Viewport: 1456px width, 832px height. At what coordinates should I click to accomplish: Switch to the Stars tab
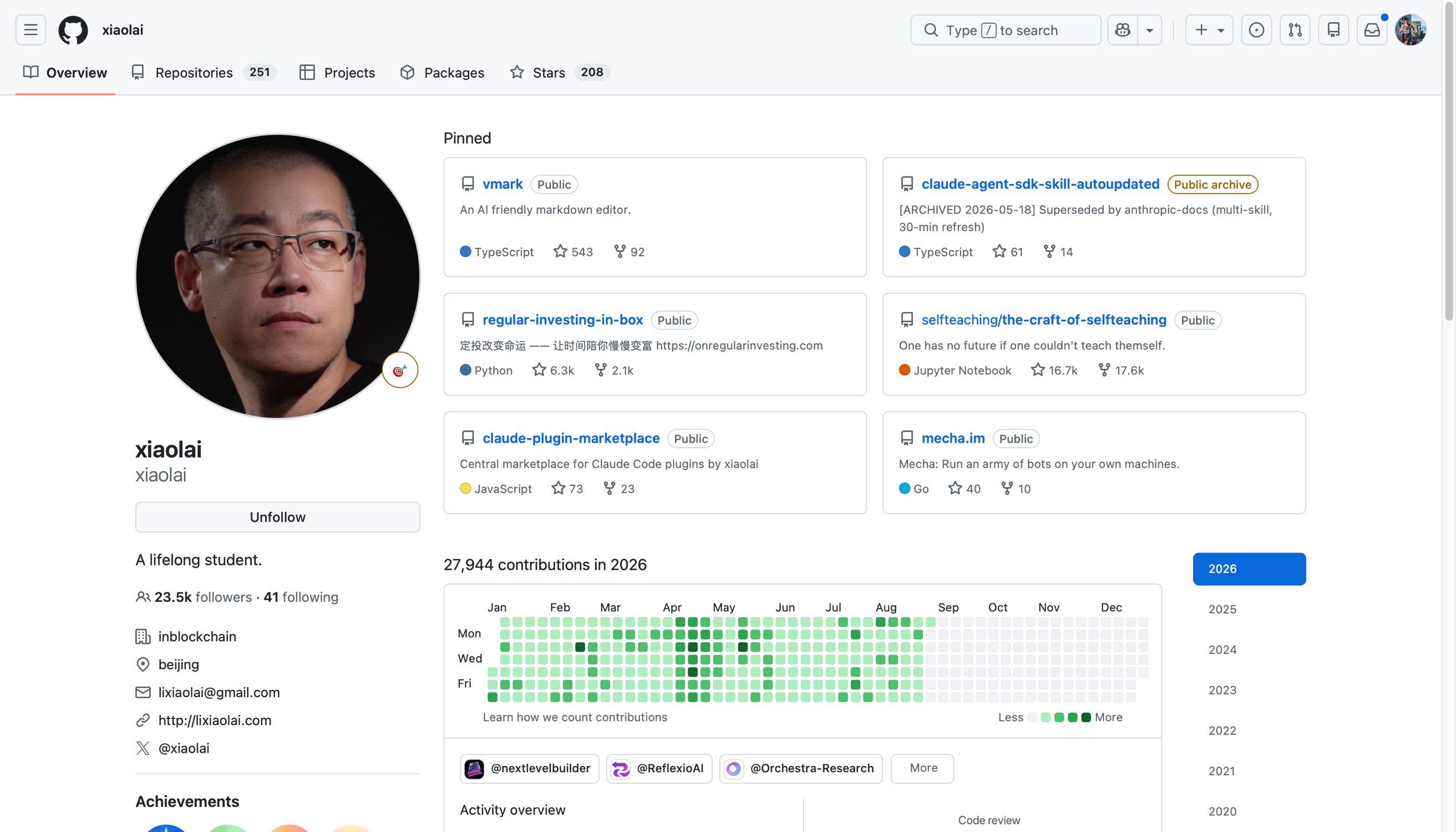pos(560,73)
